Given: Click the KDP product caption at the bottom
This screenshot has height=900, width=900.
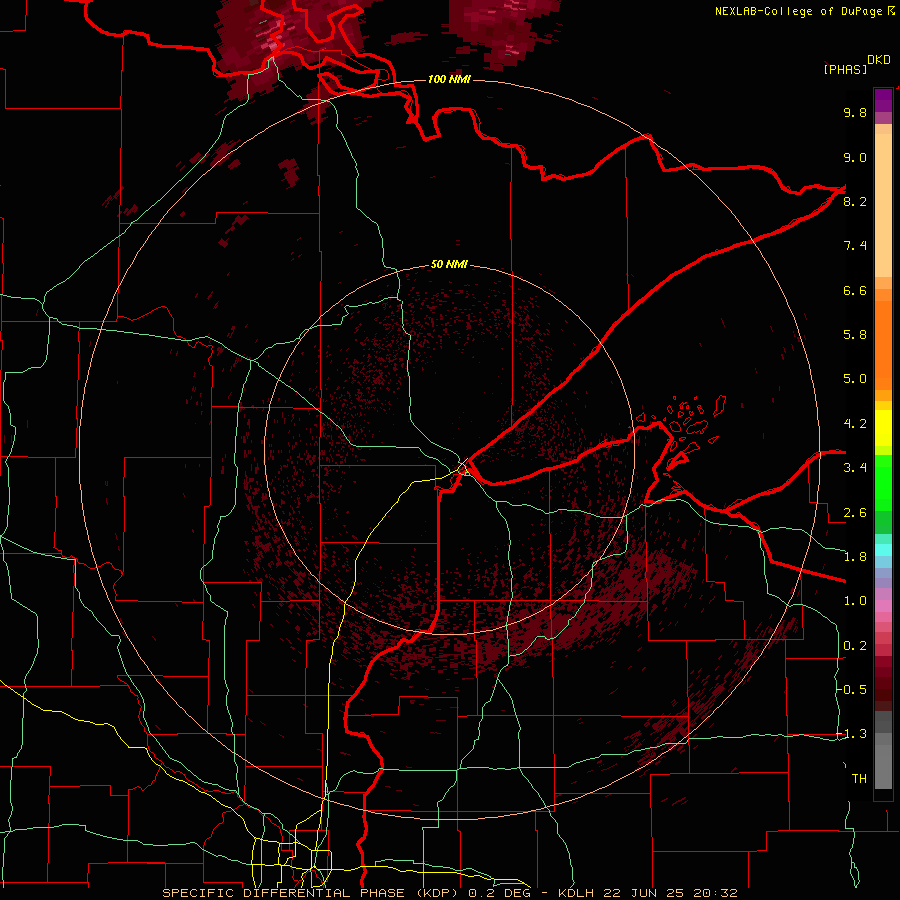Looking at the screenshot, I should pos(449,893).
